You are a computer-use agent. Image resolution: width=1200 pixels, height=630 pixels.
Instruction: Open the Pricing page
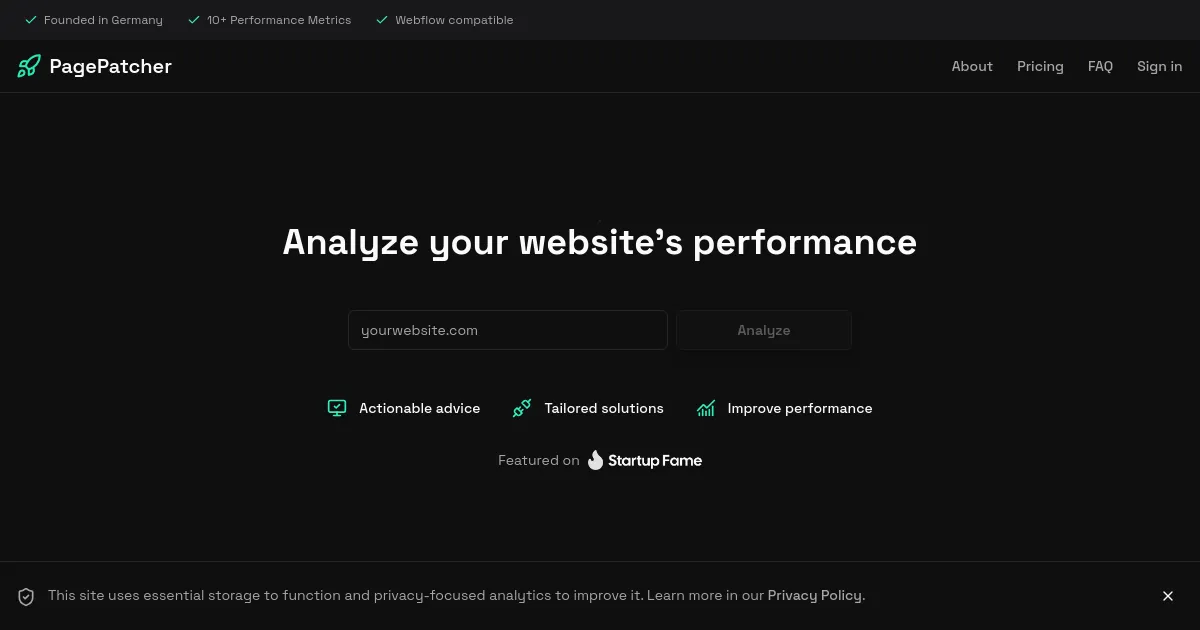tap(1040, 66)
